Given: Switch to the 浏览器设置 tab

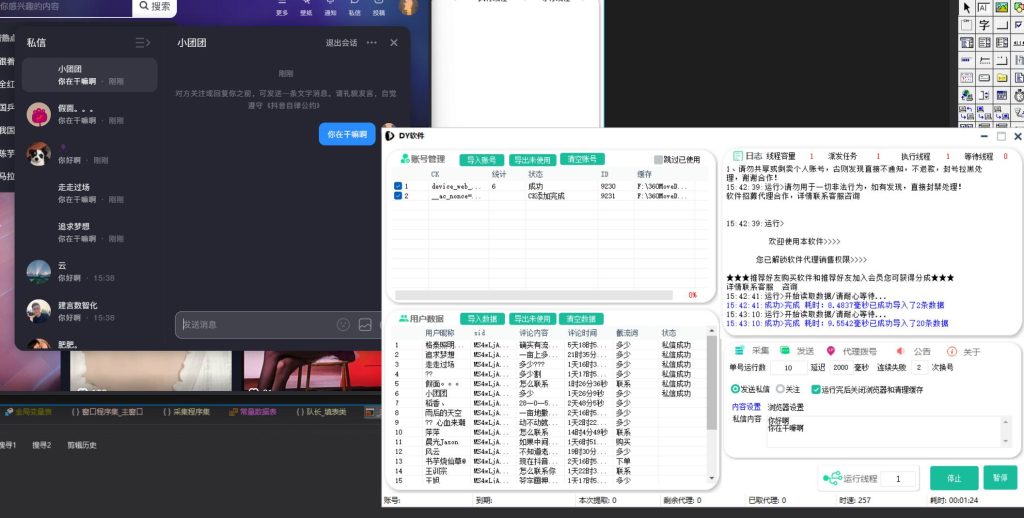Looking at the screenshot, I should pyautogui.click(x=786, y=407).
